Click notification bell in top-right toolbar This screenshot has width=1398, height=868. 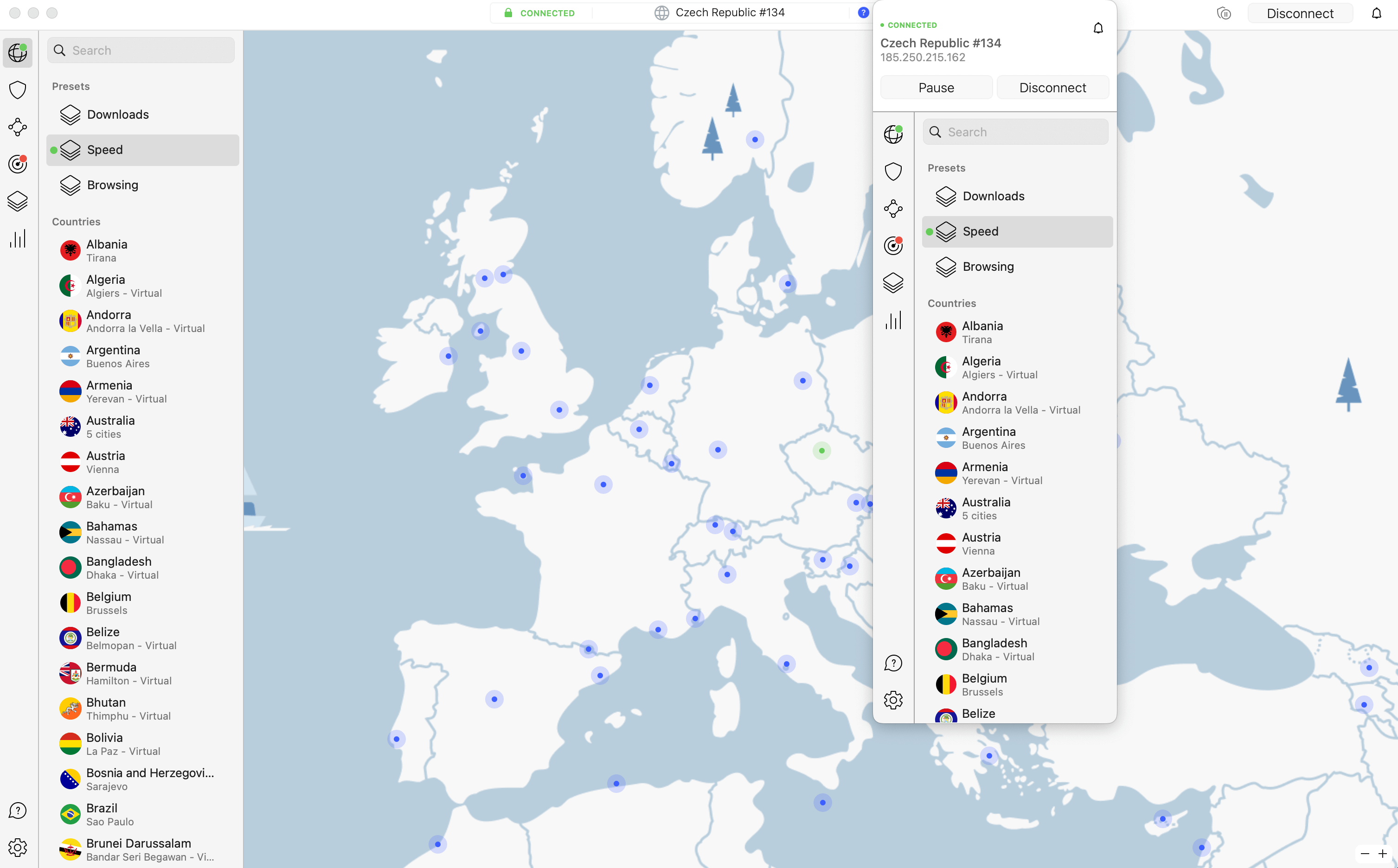pos(1376,13)
